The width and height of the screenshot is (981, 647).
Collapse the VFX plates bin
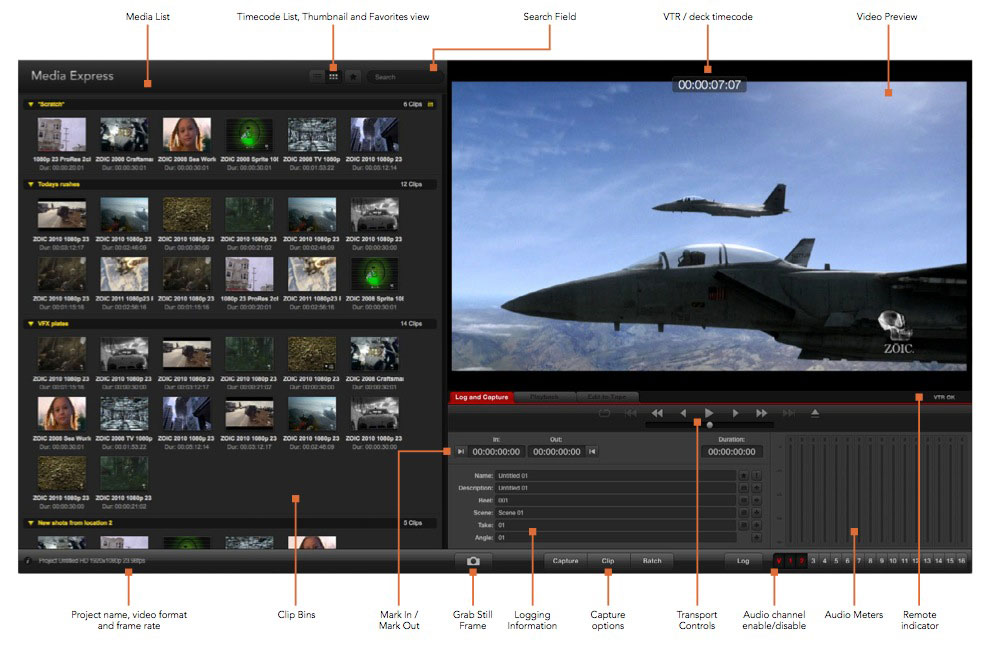[x=31, y=324]
